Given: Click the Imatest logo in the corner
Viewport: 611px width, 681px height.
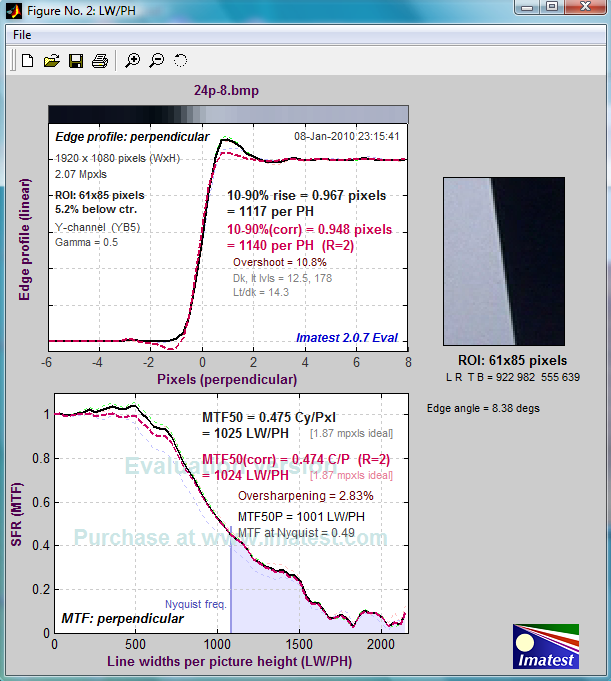Looking at the screenshot, I should click(x=545, y=647).
